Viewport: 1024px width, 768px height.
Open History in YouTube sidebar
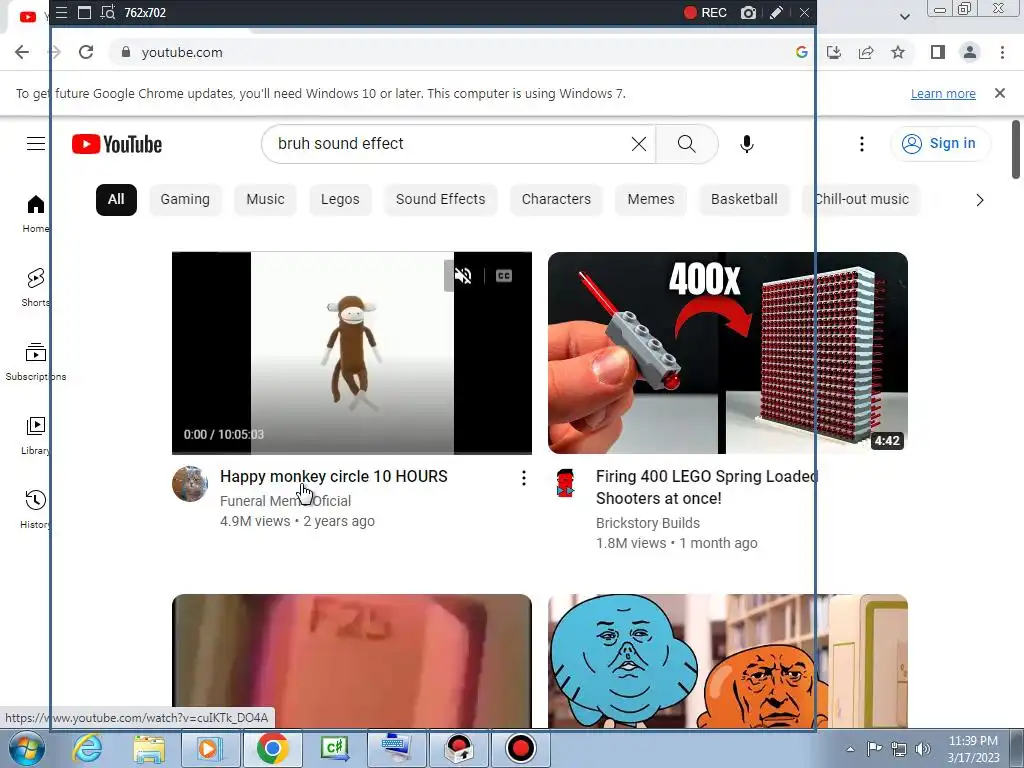click(x=36, y=509)
